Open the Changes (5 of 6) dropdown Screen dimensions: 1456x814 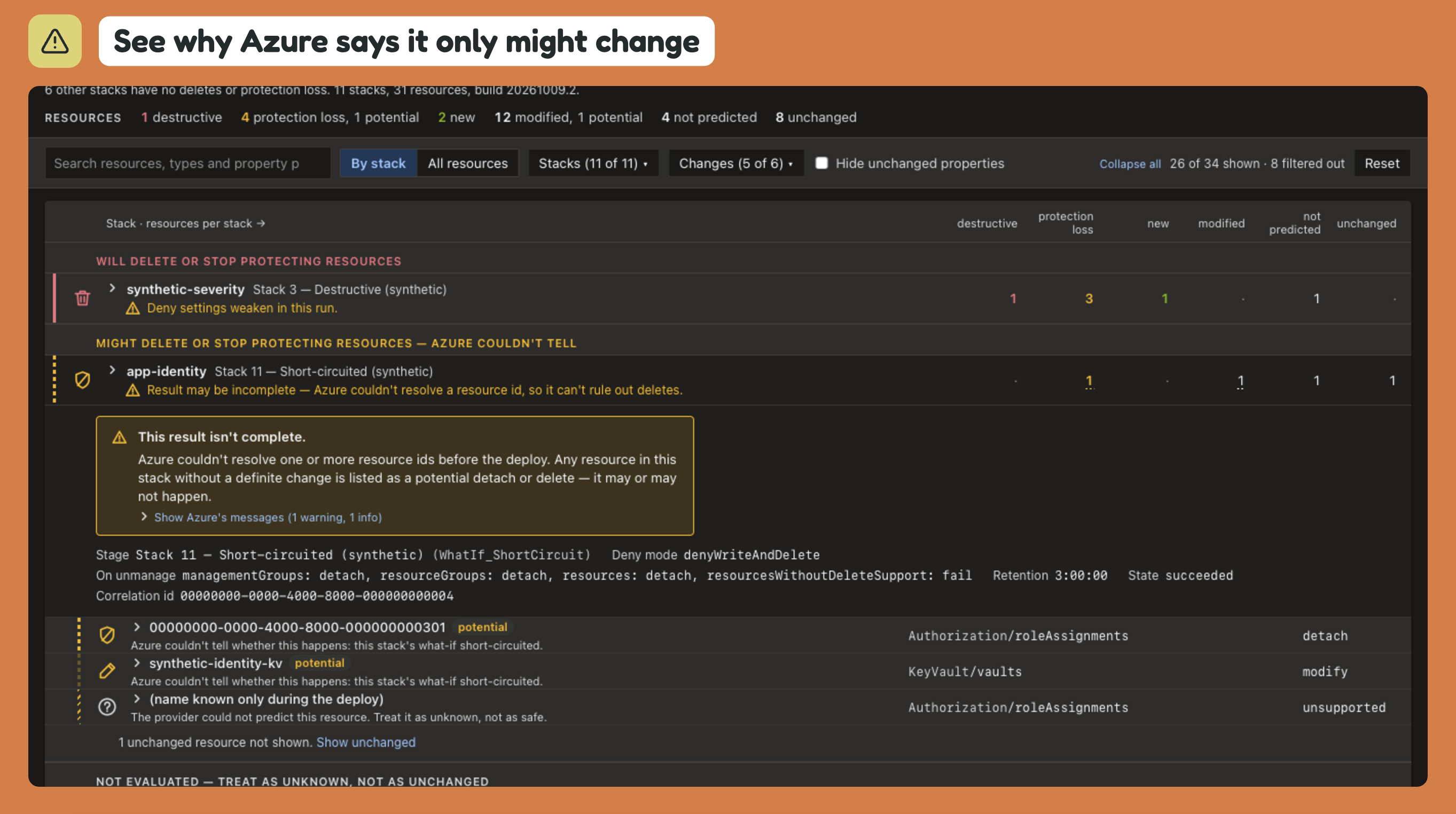pos(736,163)
